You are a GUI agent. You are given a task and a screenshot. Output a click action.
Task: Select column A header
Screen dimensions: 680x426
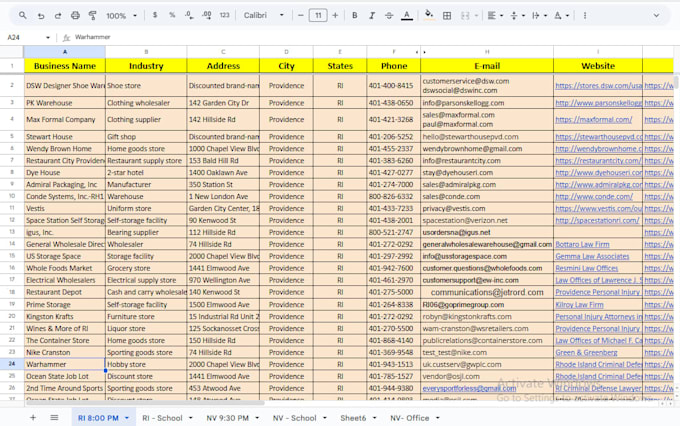[65, 52]
